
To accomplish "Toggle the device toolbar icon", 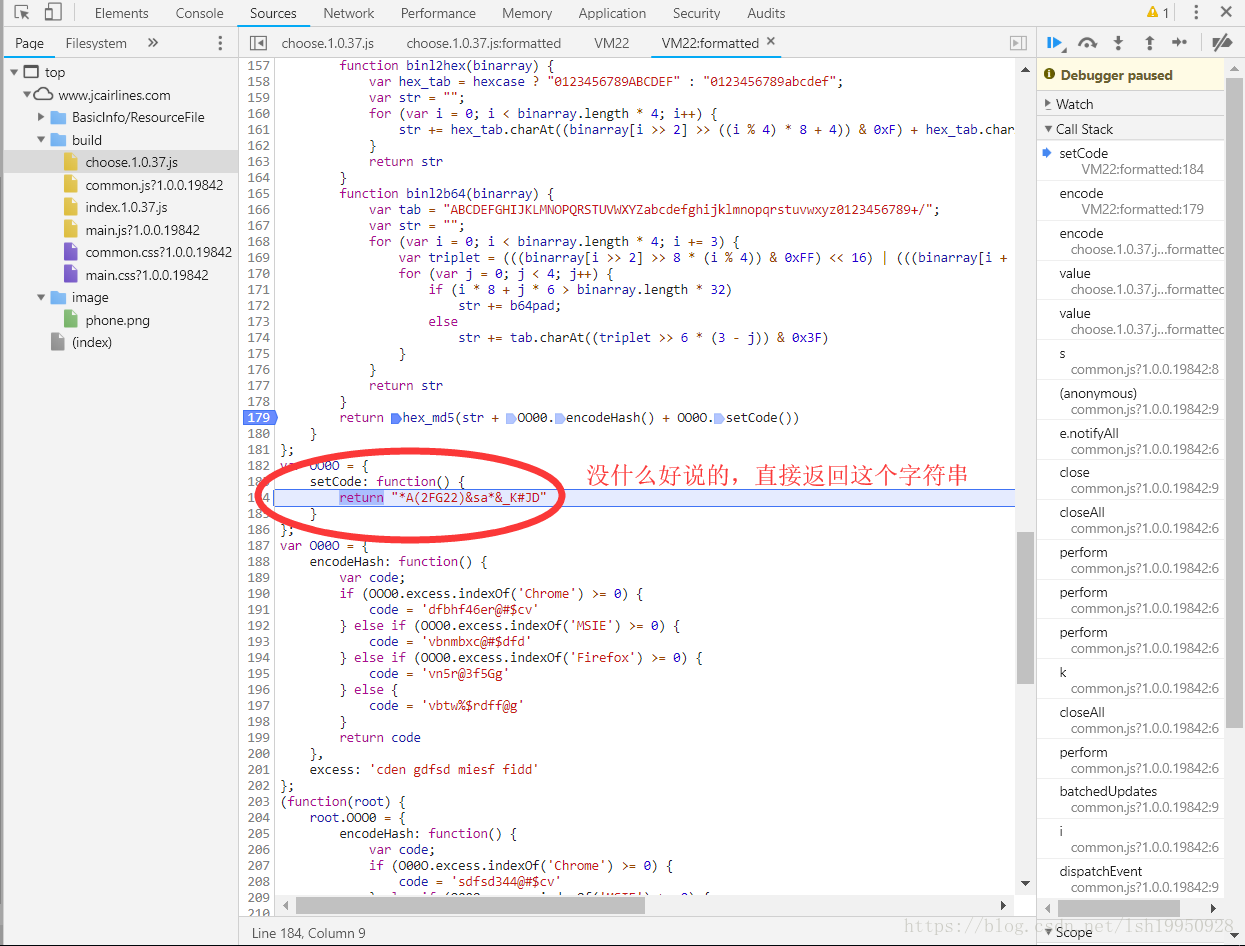I will coord(53,13).
